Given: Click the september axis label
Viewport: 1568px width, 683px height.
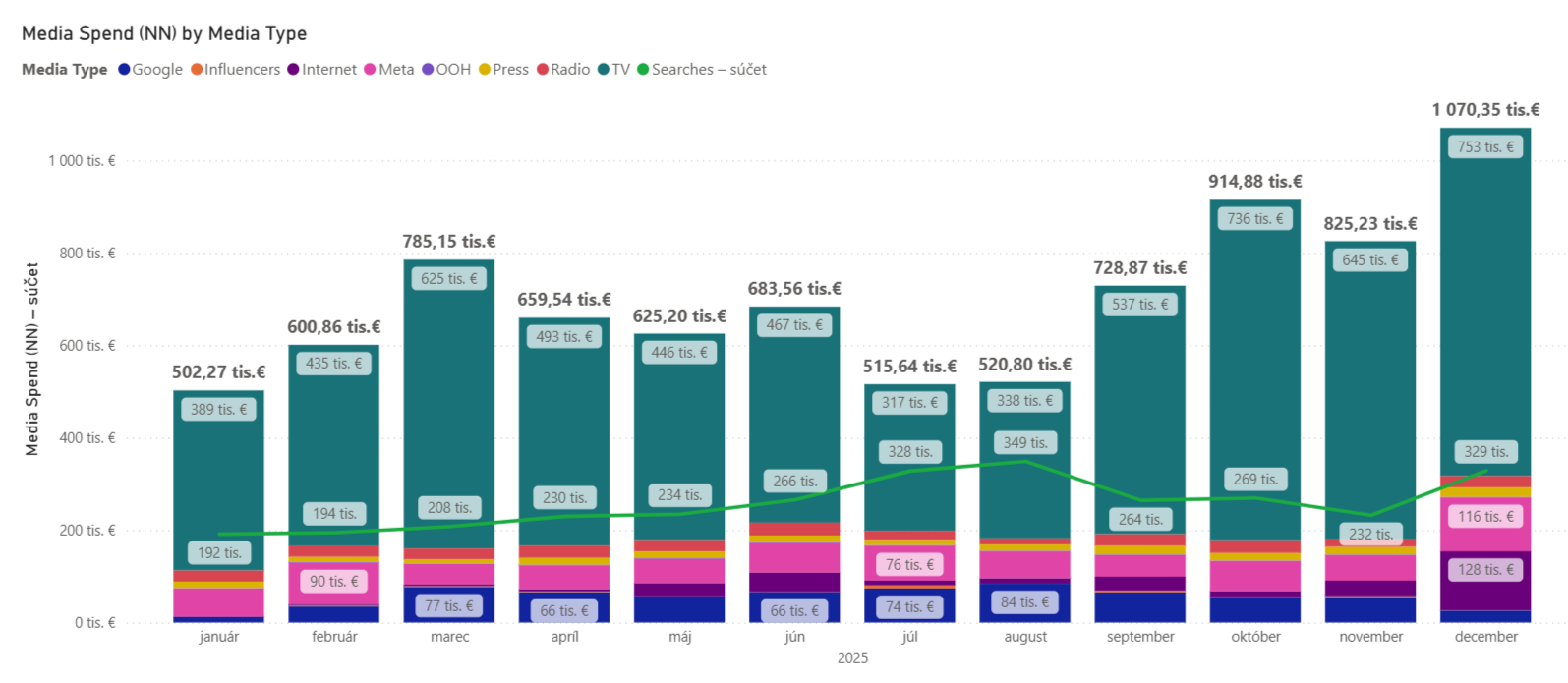Looking at the screenshot, I should tap(1140, 637).
